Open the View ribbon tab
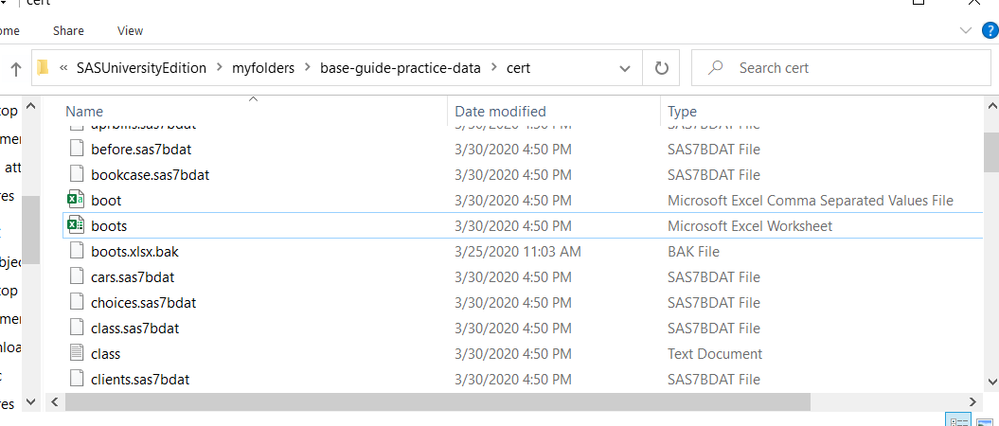999x426 pixels. [130, 31]
